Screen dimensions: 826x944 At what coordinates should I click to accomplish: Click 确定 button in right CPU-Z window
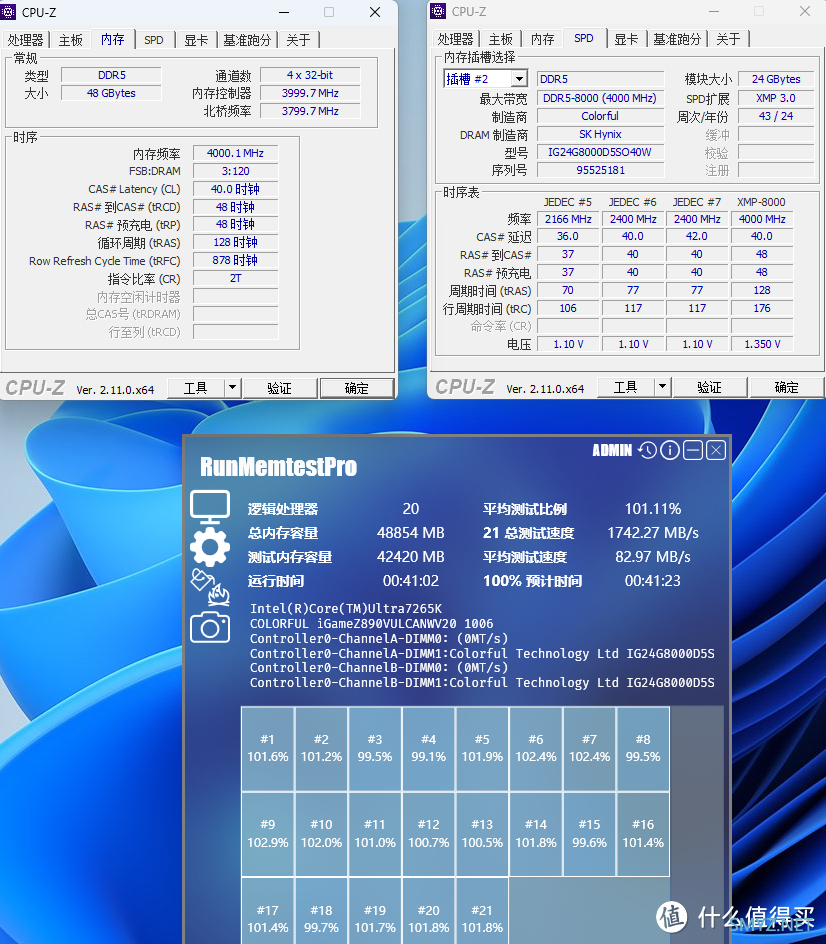tap(786, 387)
